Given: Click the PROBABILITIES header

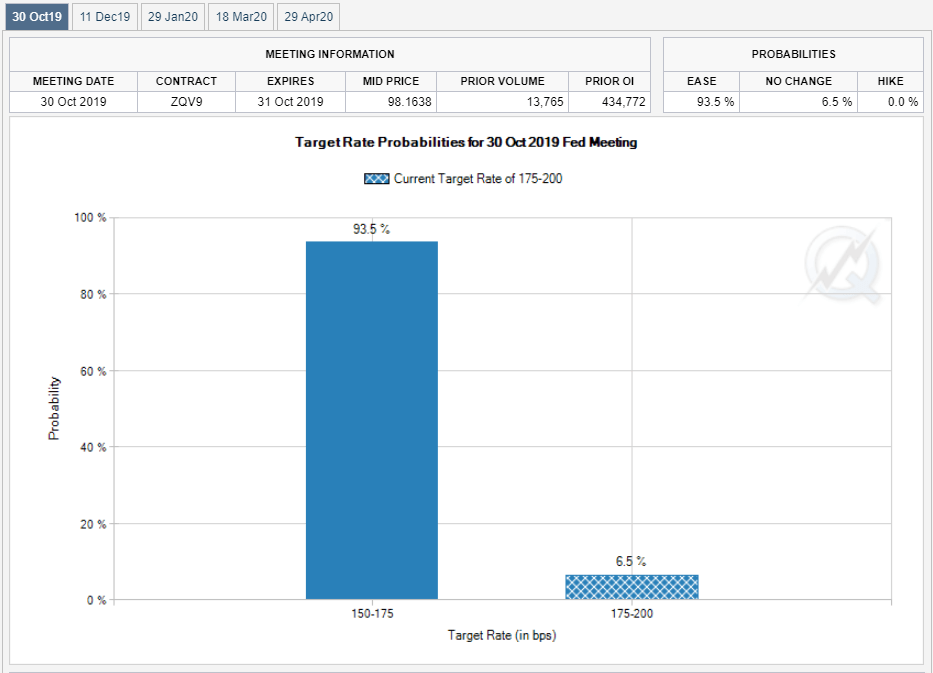Looking at the screenshot, I should pyautogui.click(x=793, y=54).
